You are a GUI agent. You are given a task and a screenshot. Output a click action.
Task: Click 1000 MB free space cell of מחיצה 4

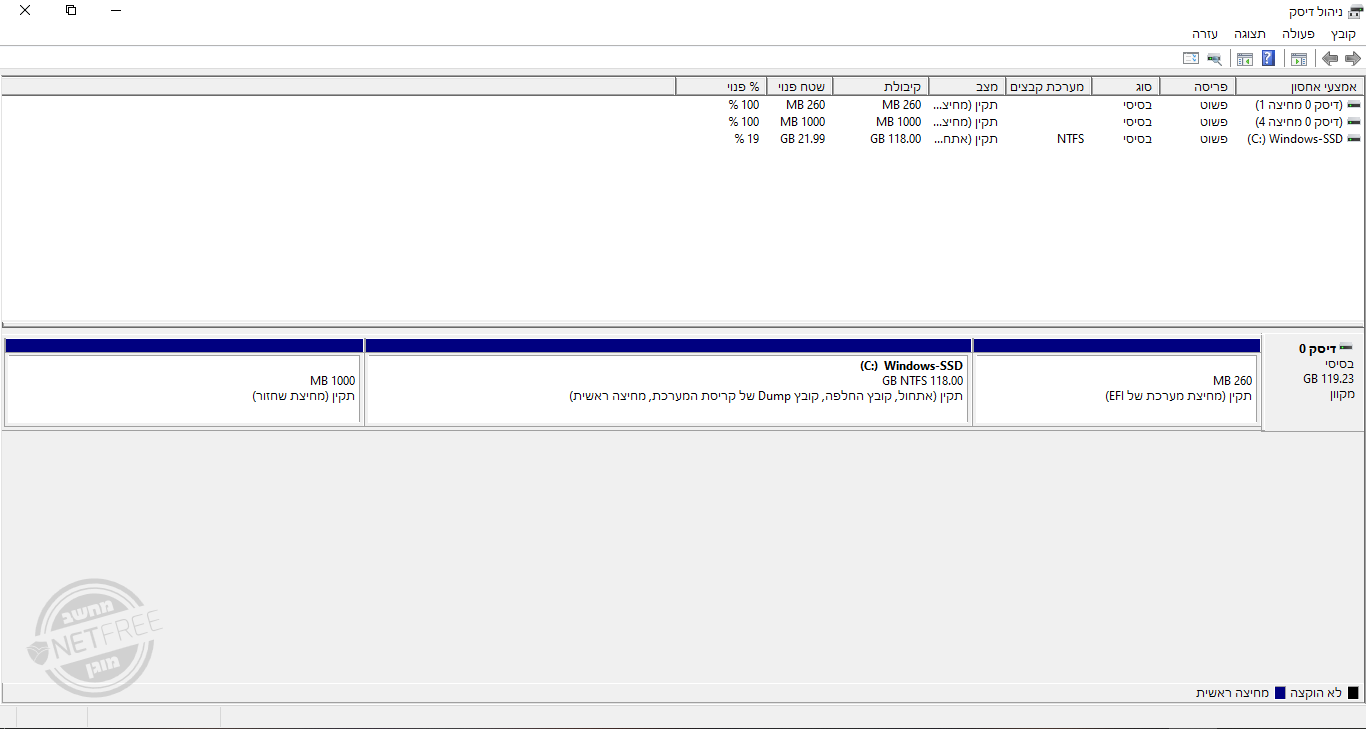[803, 122]
